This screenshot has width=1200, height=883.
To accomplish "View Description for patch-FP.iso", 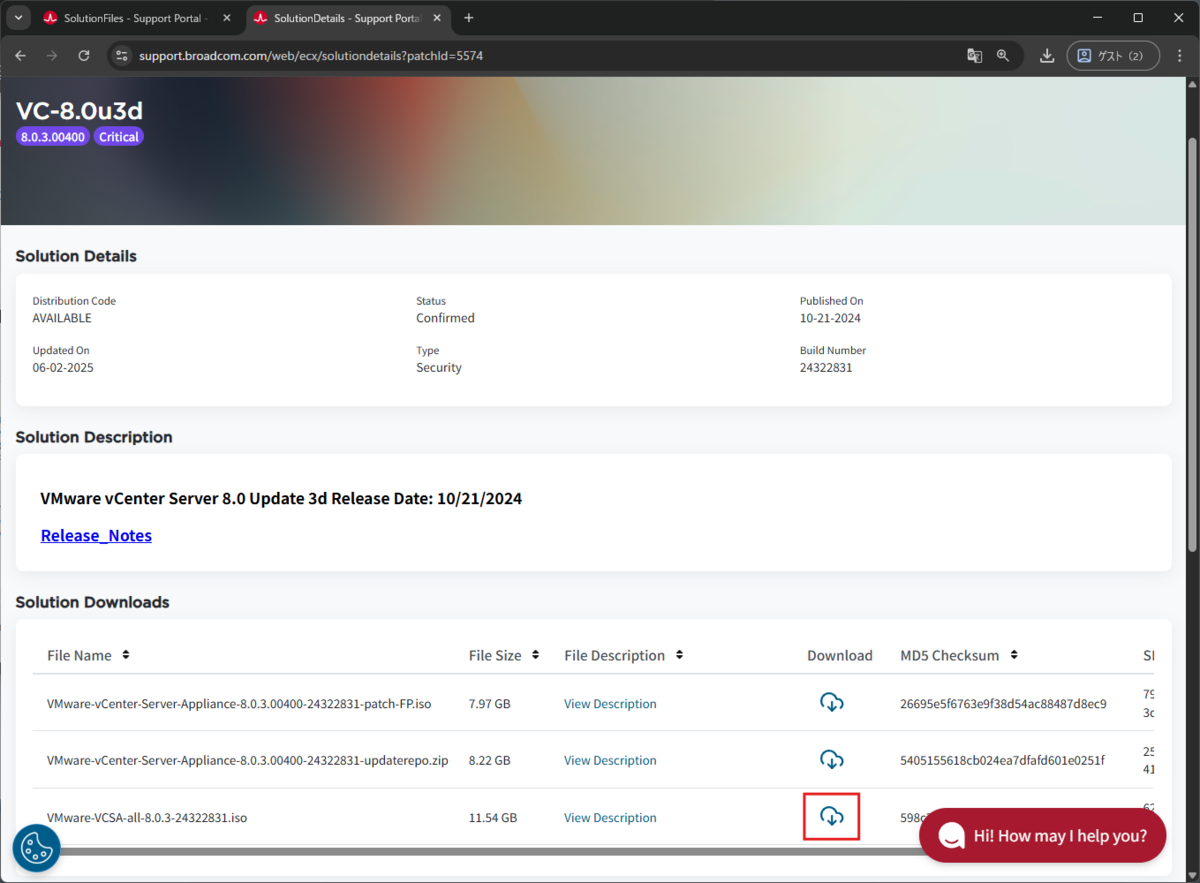I will [610, 704].
